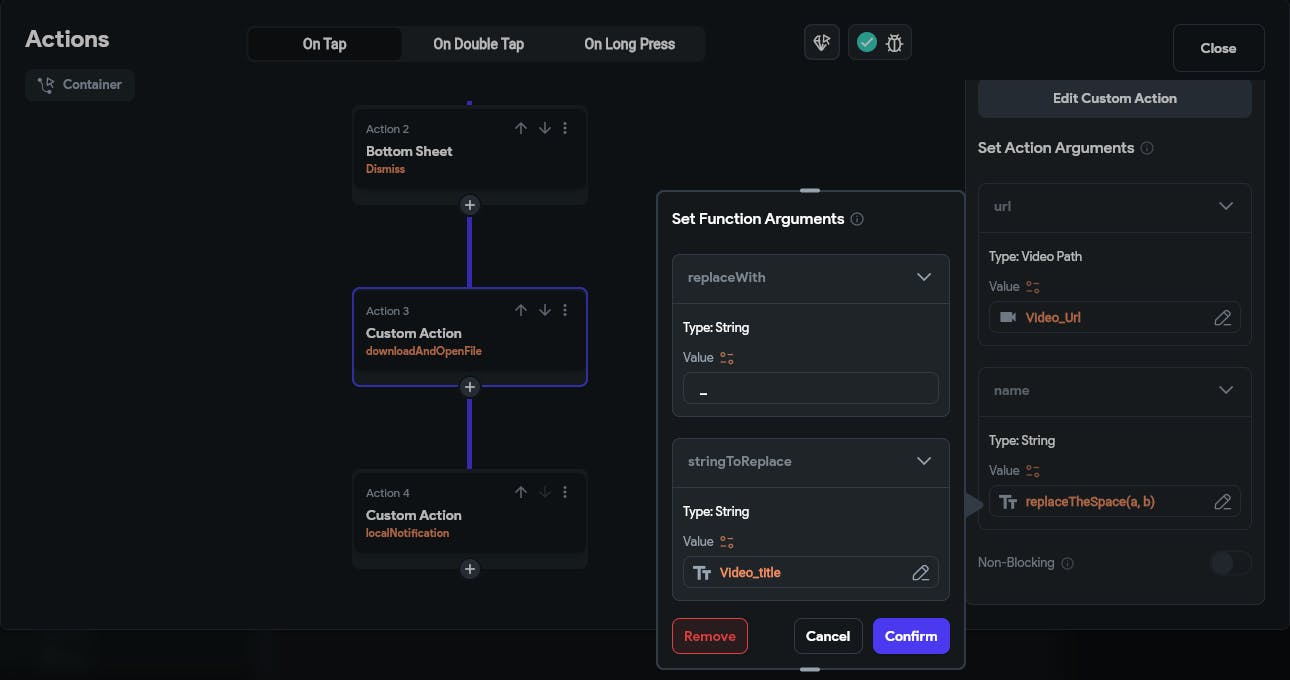Image resolution: width=1290 pixels, height=680 pixels.
Task: Click the red Remove button
Action: click(710, 636)
